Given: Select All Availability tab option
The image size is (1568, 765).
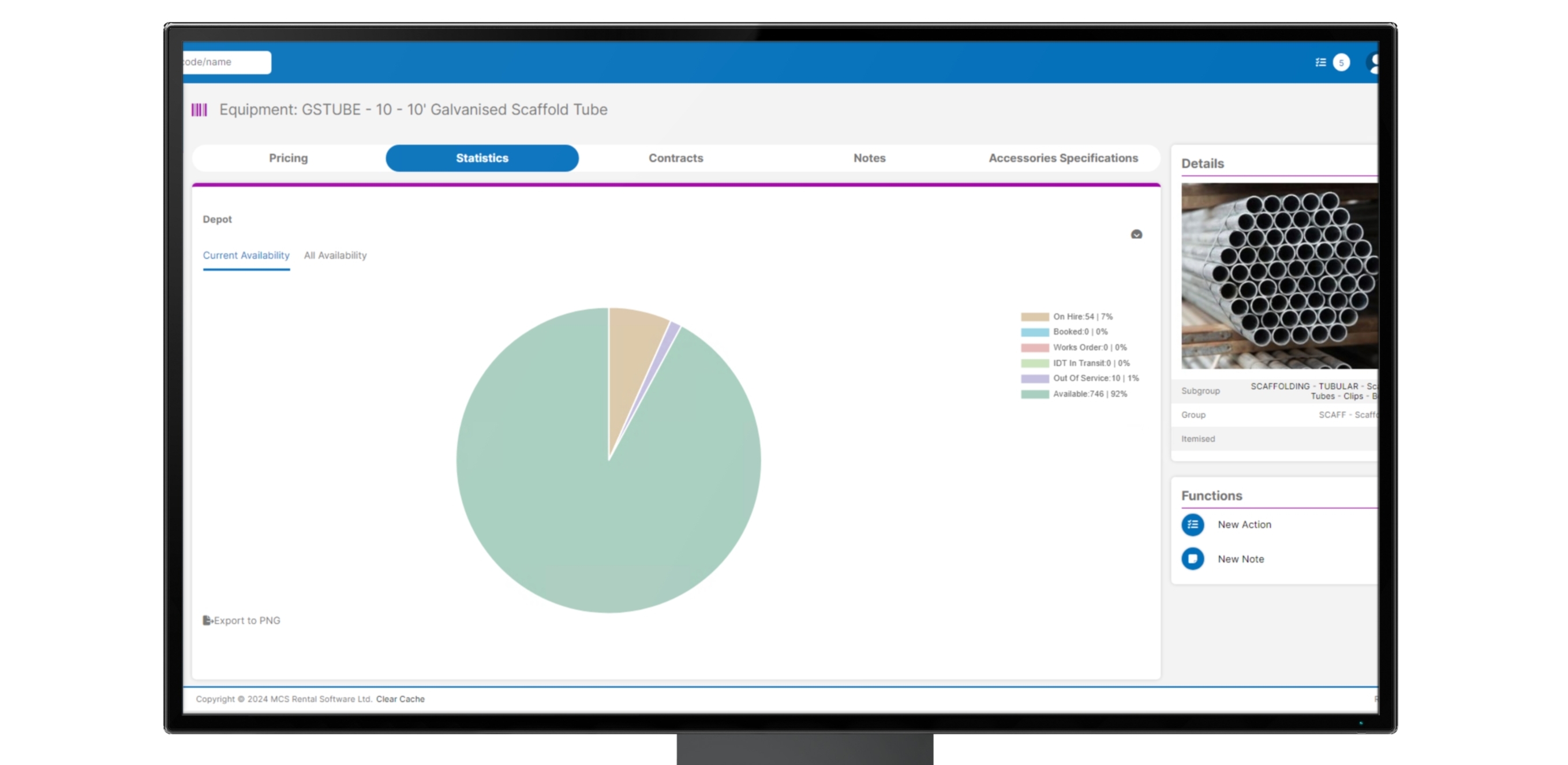Looking at the screenshot, I should tap(335, 255).
